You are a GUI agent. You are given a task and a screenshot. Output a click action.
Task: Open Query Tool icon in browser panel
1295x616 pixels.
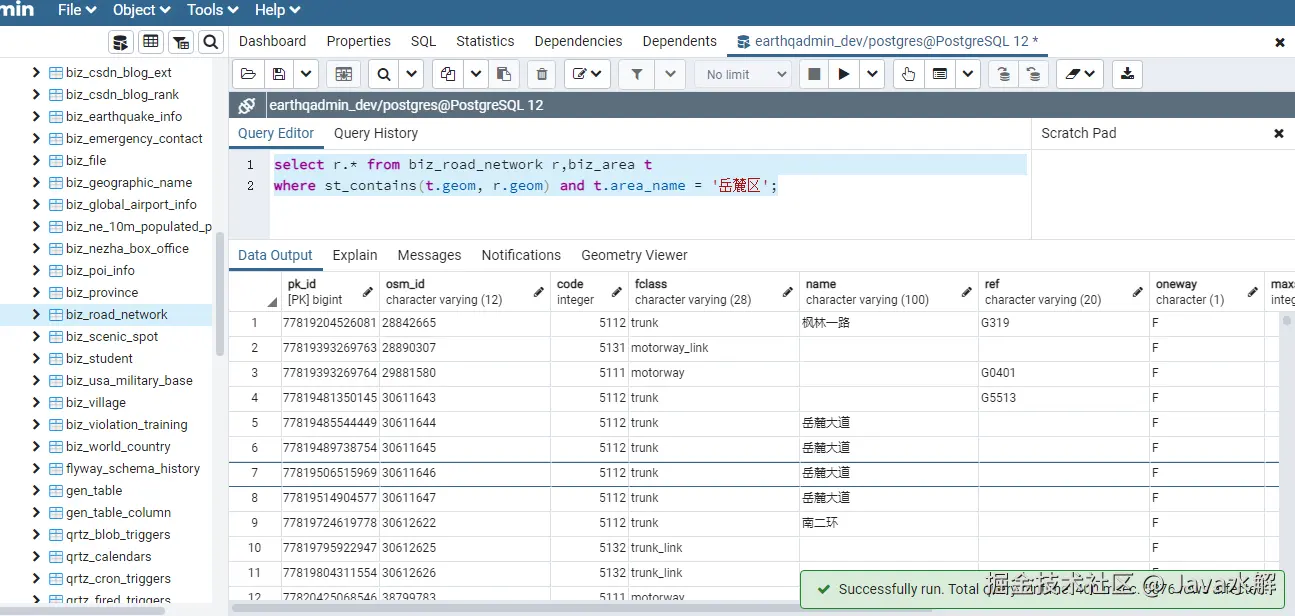coord(121,42)
